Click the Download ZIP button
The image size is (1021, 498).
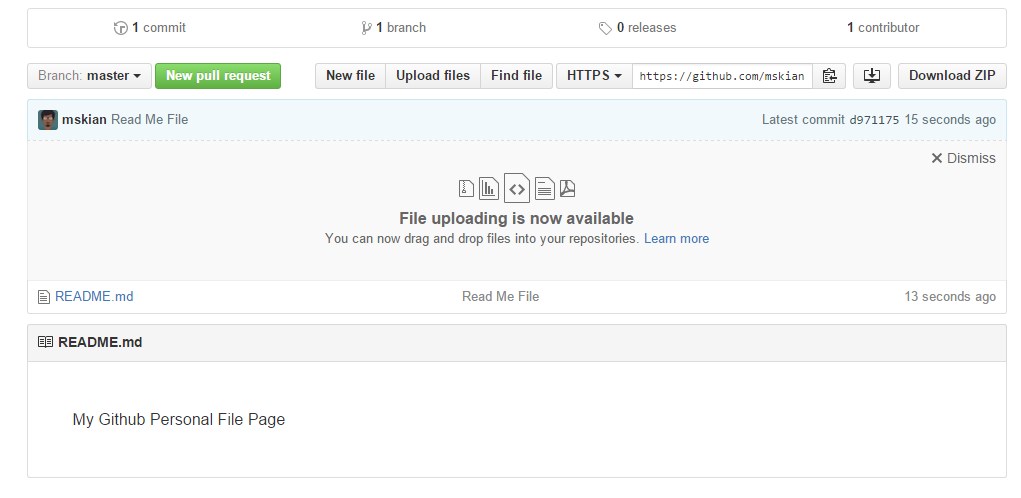click(x=952, y=76)
